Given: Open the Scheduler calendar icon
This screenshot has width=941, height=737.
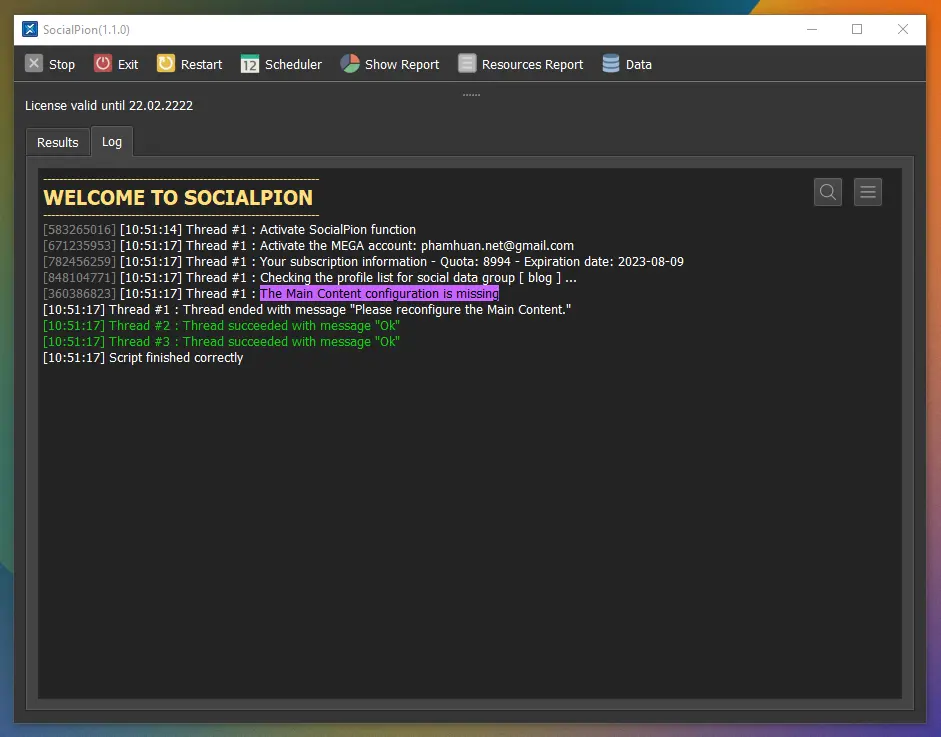Looking at the screenshot, I should (250, 64).
